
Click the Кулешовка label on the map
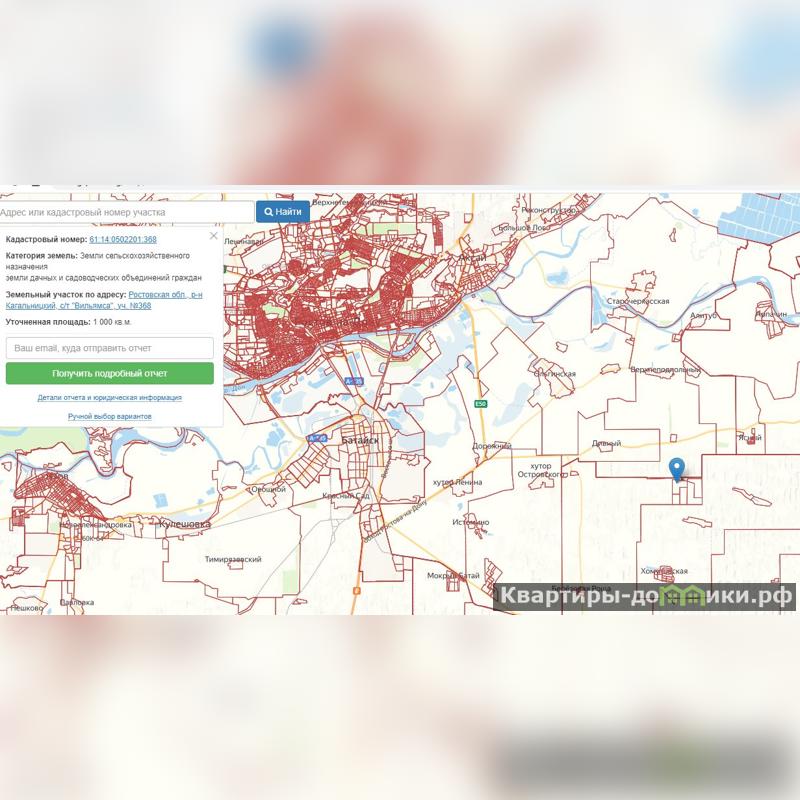click(x=185, y=524)
